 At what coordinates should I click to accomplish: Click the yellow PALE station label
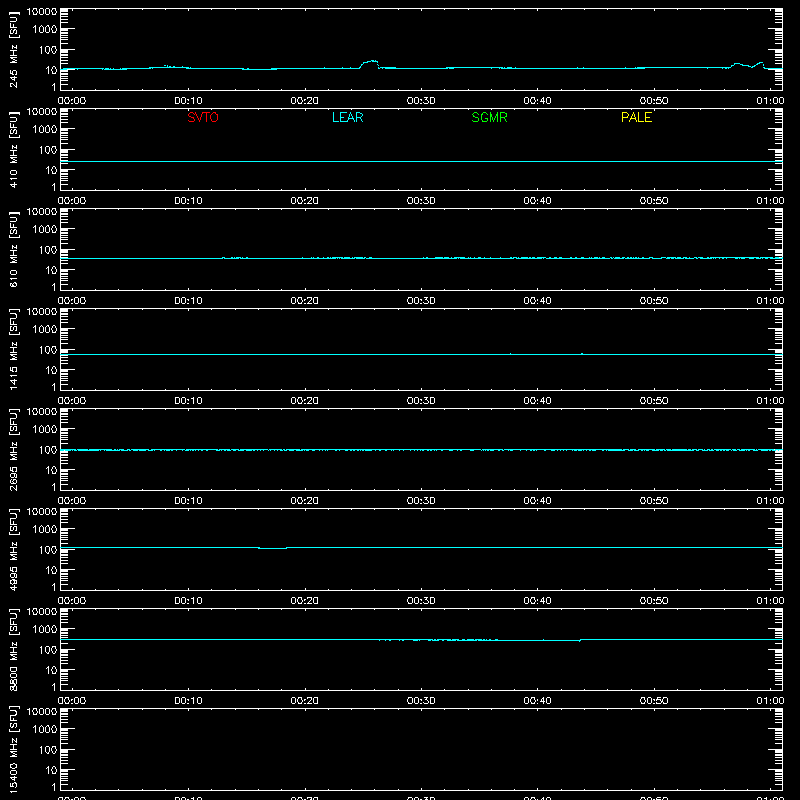coord(636,117)
